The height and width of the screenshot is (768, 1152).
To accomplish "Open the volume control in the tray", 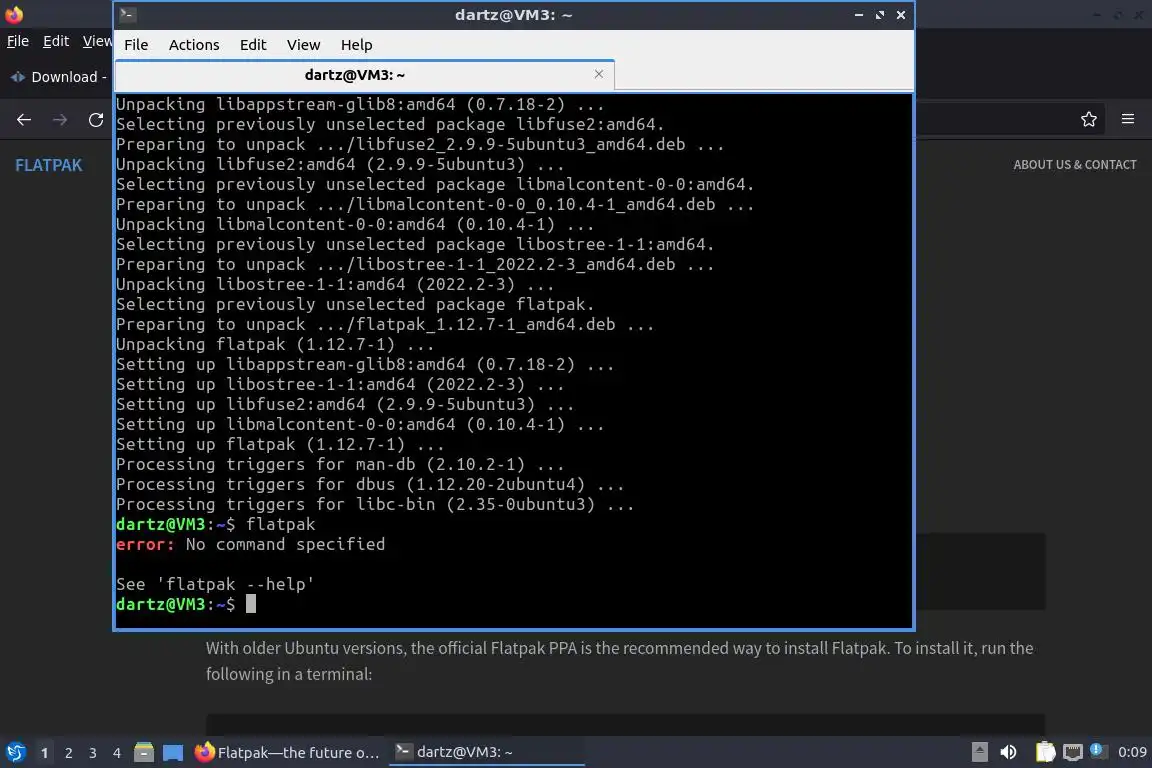I will 1009,752.
